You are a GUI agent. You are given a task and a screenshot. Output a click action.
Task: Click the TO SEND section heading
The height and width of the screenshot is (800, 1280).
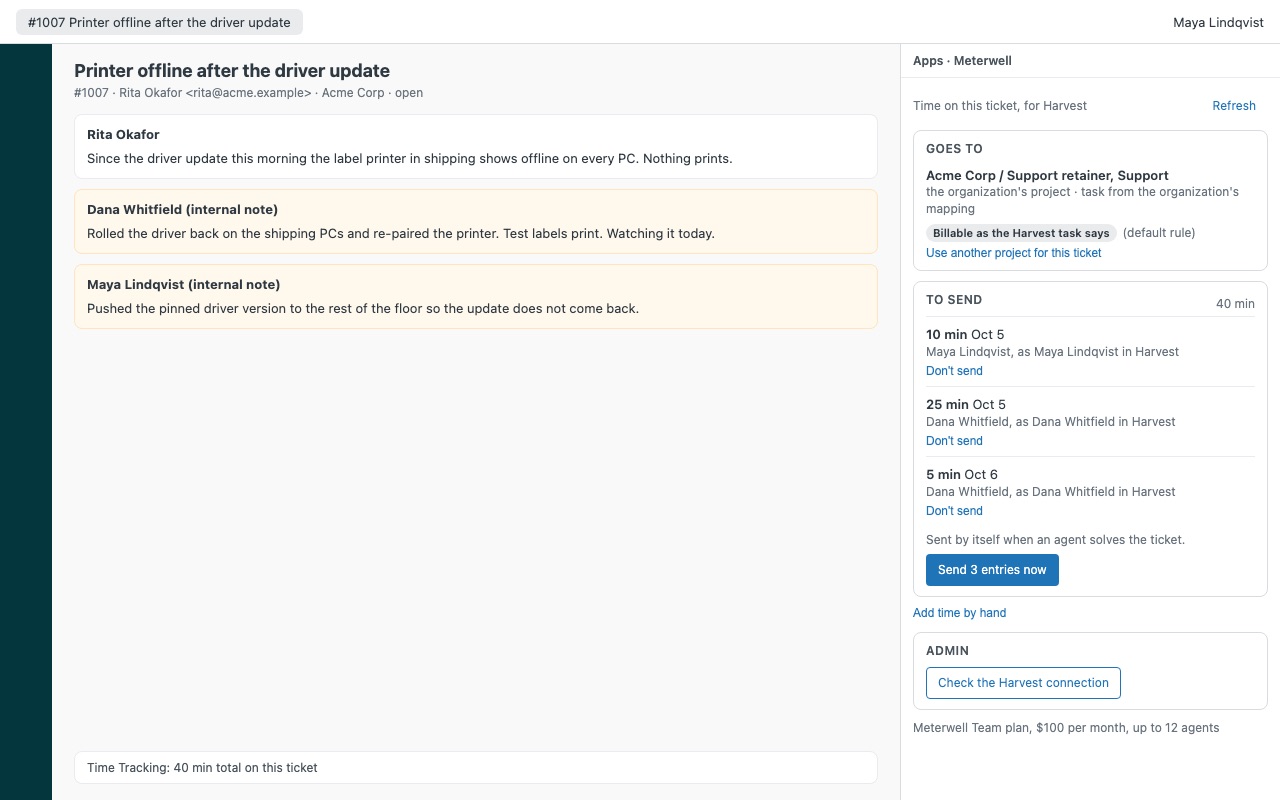pyautogui.click(x=954, y=300)
